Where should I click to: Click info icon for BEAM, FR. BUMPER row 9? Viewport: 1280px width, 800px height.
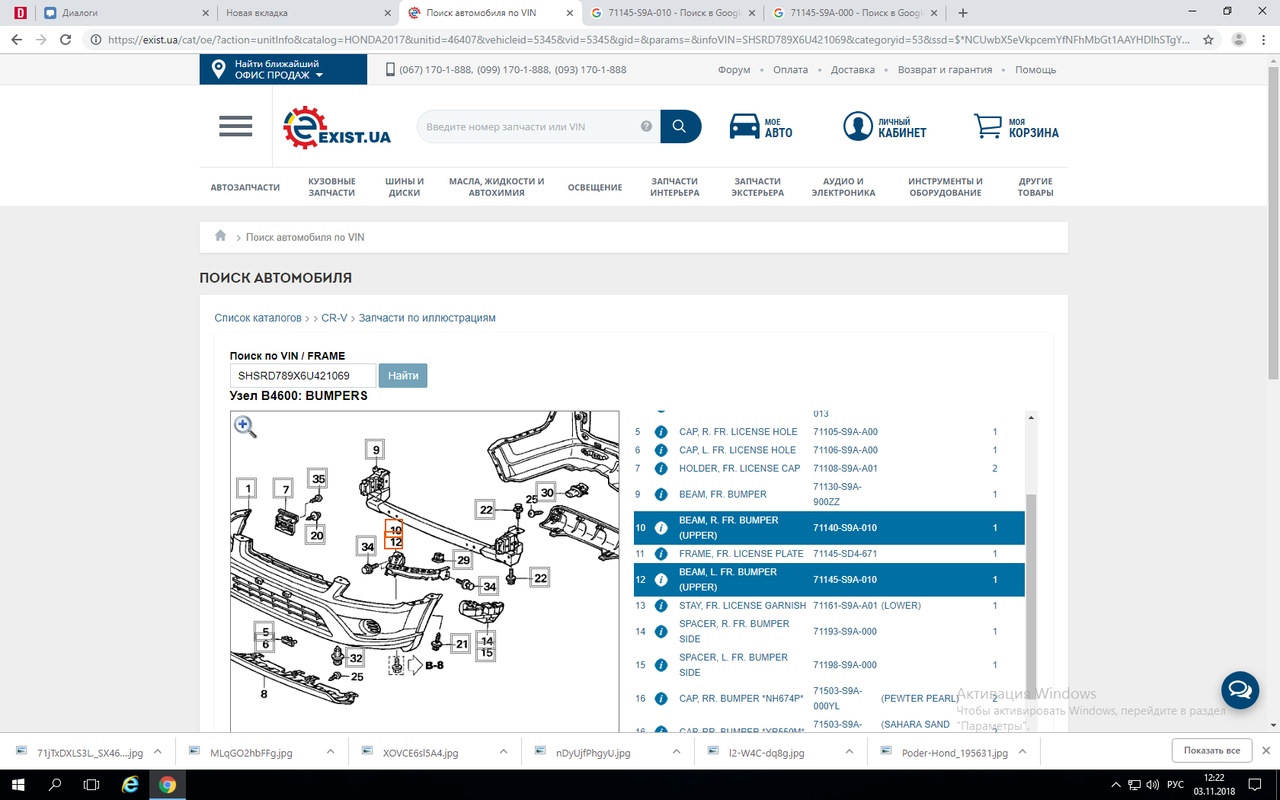coord(661,494)
